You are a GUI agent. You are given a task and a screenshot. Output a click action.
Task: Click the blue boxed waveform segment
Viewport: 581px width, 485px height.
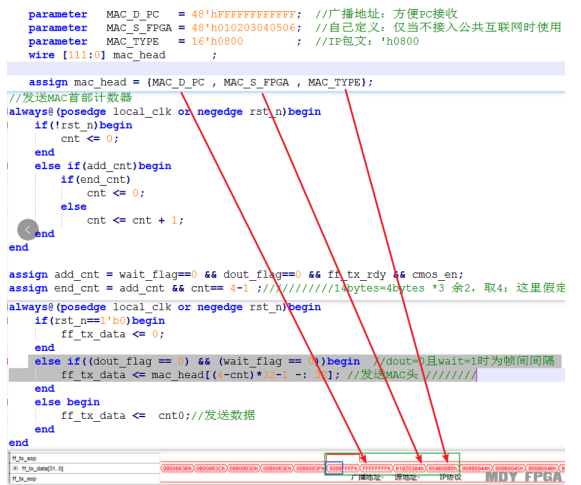335,468
